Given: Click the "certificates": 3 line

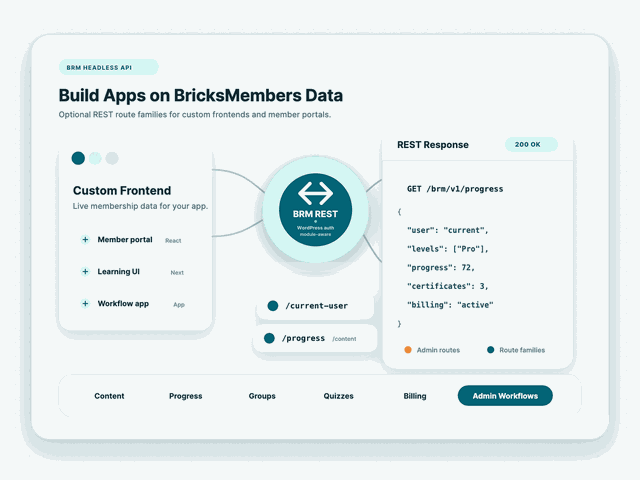Looking at the screenshot, I should (447, 286).
